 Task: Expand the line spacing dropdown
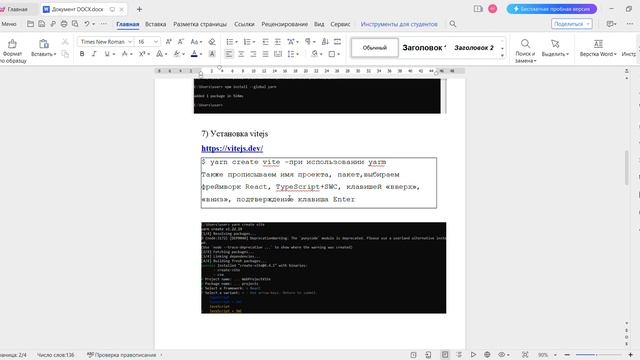298,54
